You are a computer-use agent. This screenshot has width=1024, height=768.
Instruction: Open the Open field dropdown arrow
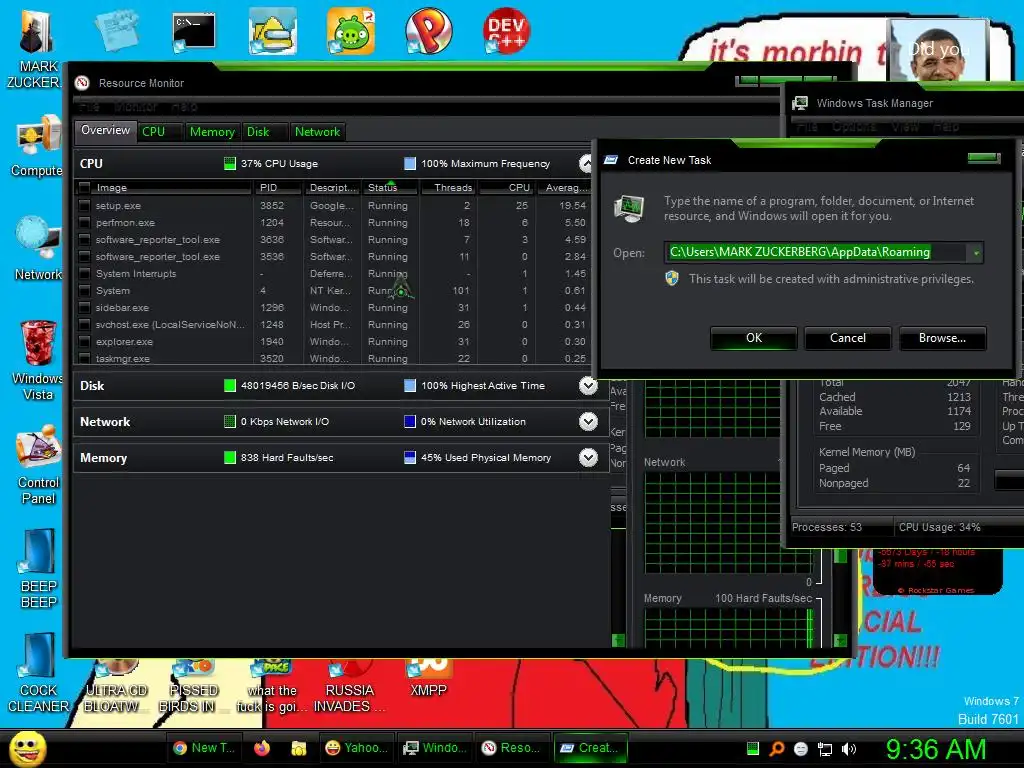(x=976, y=252)
